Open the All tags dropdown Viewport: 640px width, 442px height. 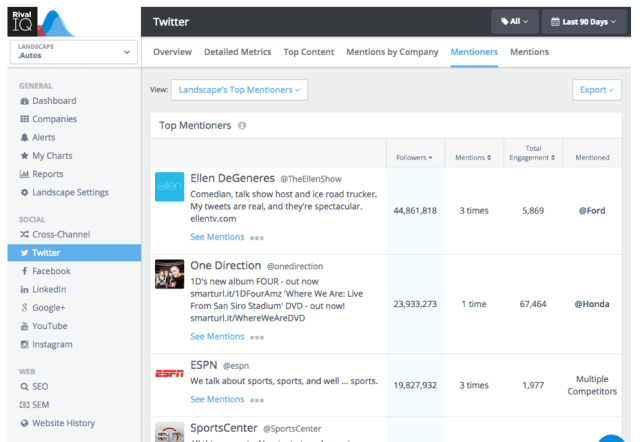[515, 22]
